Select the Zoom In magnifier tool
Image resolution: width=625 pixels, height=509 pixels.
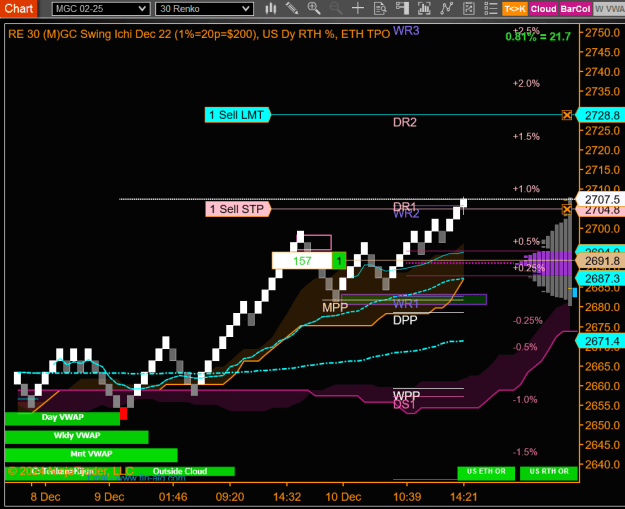[x=314, y=8]
